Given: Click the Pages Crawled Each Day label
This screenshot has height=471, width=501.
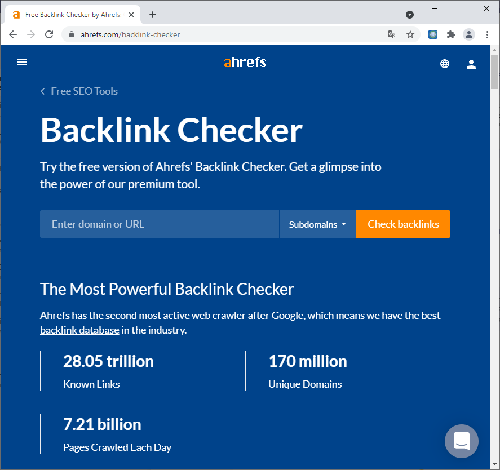Looking at the screenshot, I should pyautogui.click(x=117, y=447).
